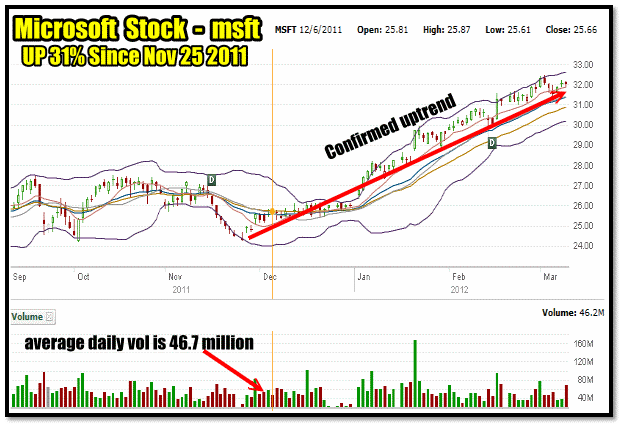The width and height of the screenshot is (624, 428).
Task: Click the MSFT 12/6/2011 header text
Action: (x=308, y=30)
